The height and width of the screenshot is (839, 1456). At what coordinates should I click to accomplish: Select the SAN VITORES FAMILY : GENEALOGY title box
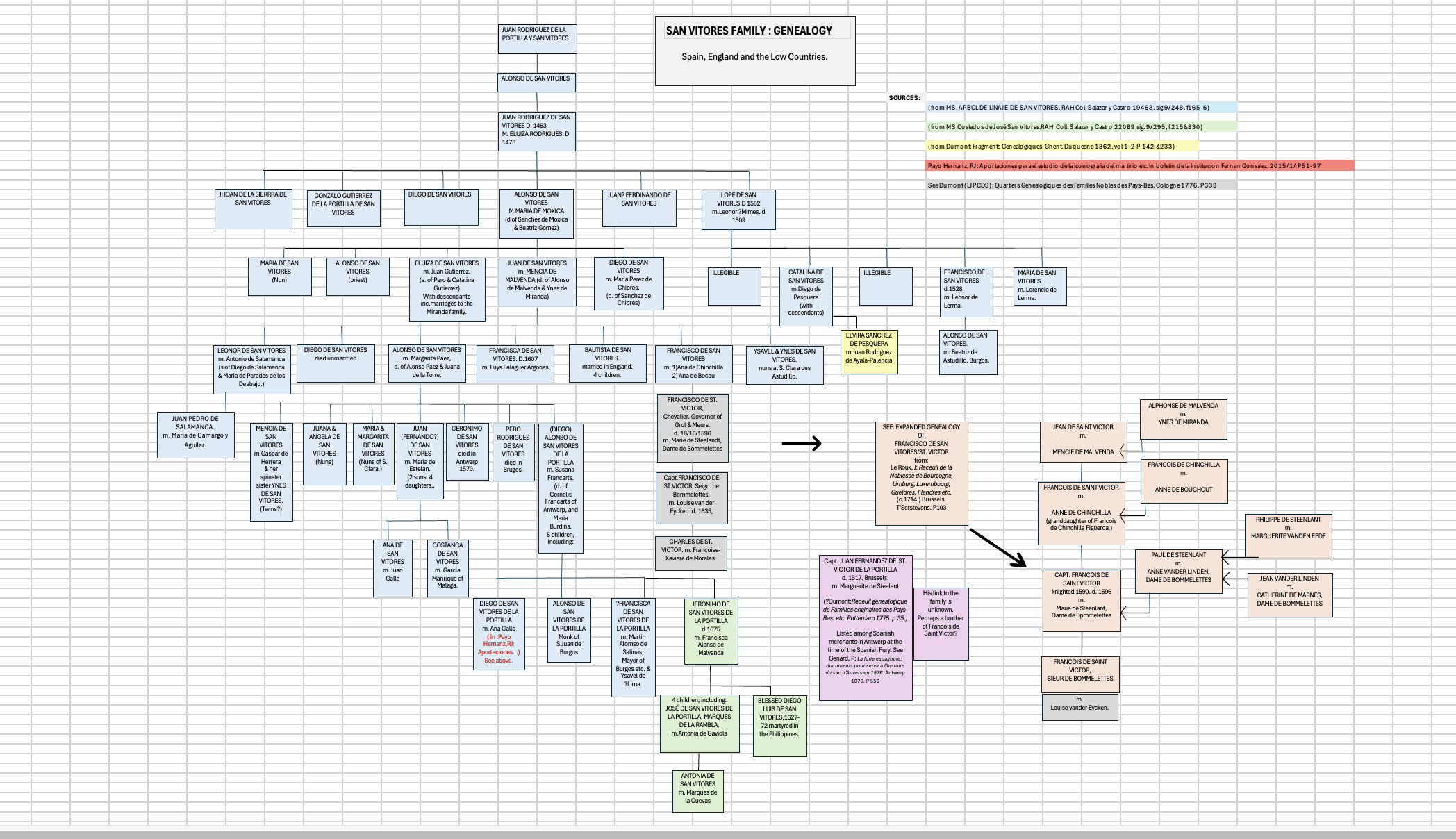pyautogui.click(x=754, y=51)
